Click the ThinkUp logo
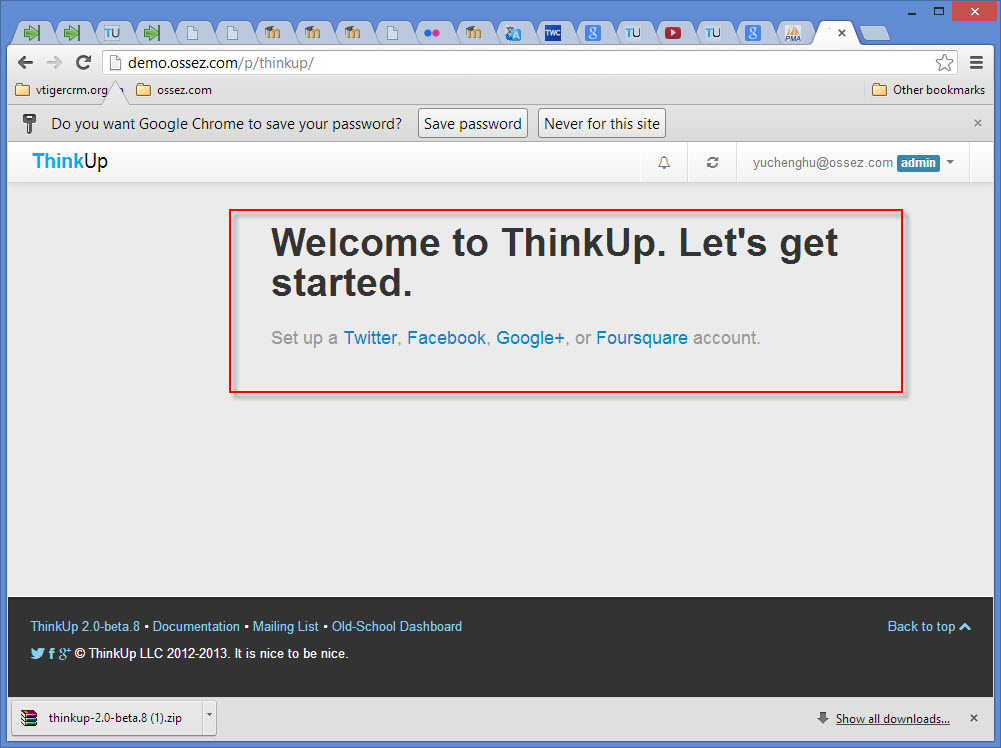Screen dimensions: 1001x748 click(70, 162)
